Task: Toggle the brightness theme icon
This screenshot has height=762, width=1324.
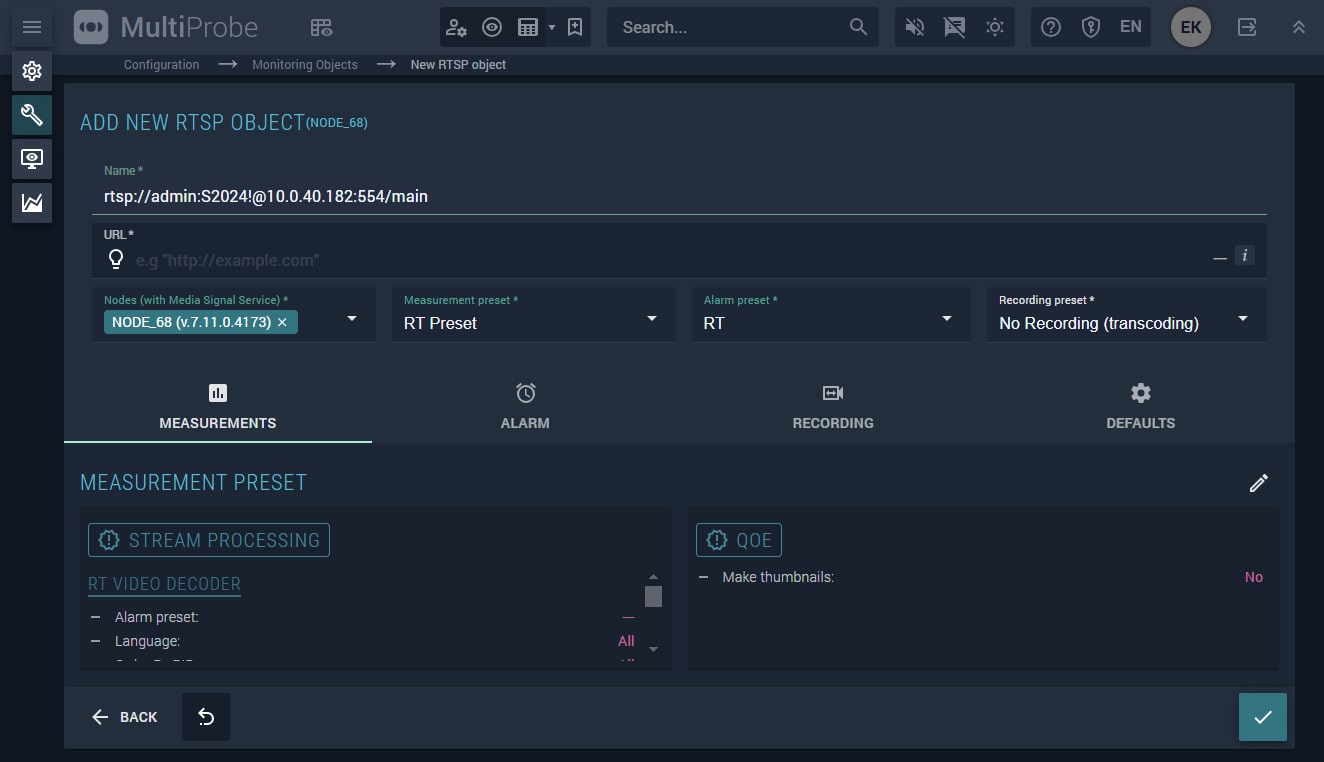Action: coord(995,27)
